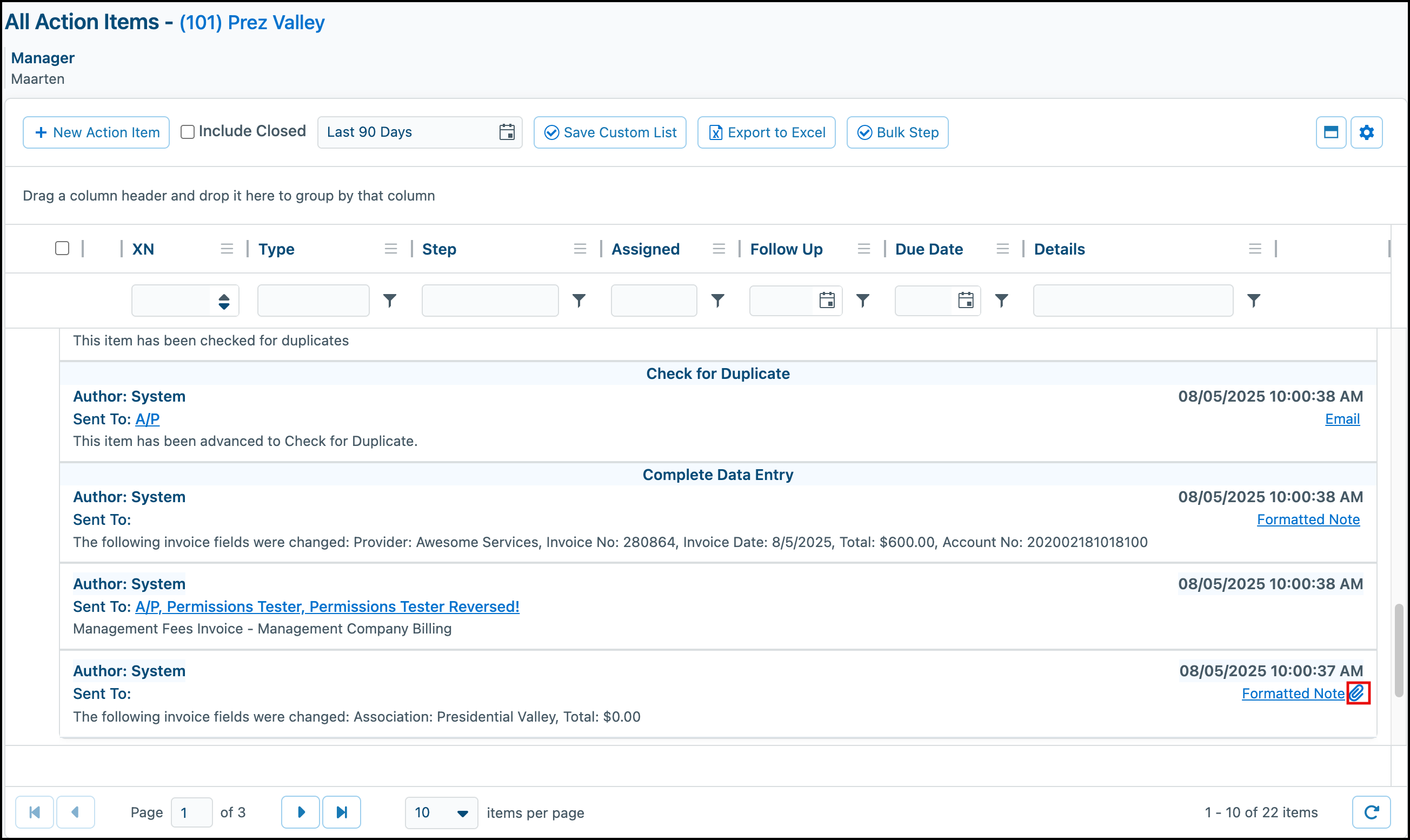The width and height of the screenshot is (1410, 840).
Task: Go to the first page
Action: pyautogui.click(x=35, y=812)
